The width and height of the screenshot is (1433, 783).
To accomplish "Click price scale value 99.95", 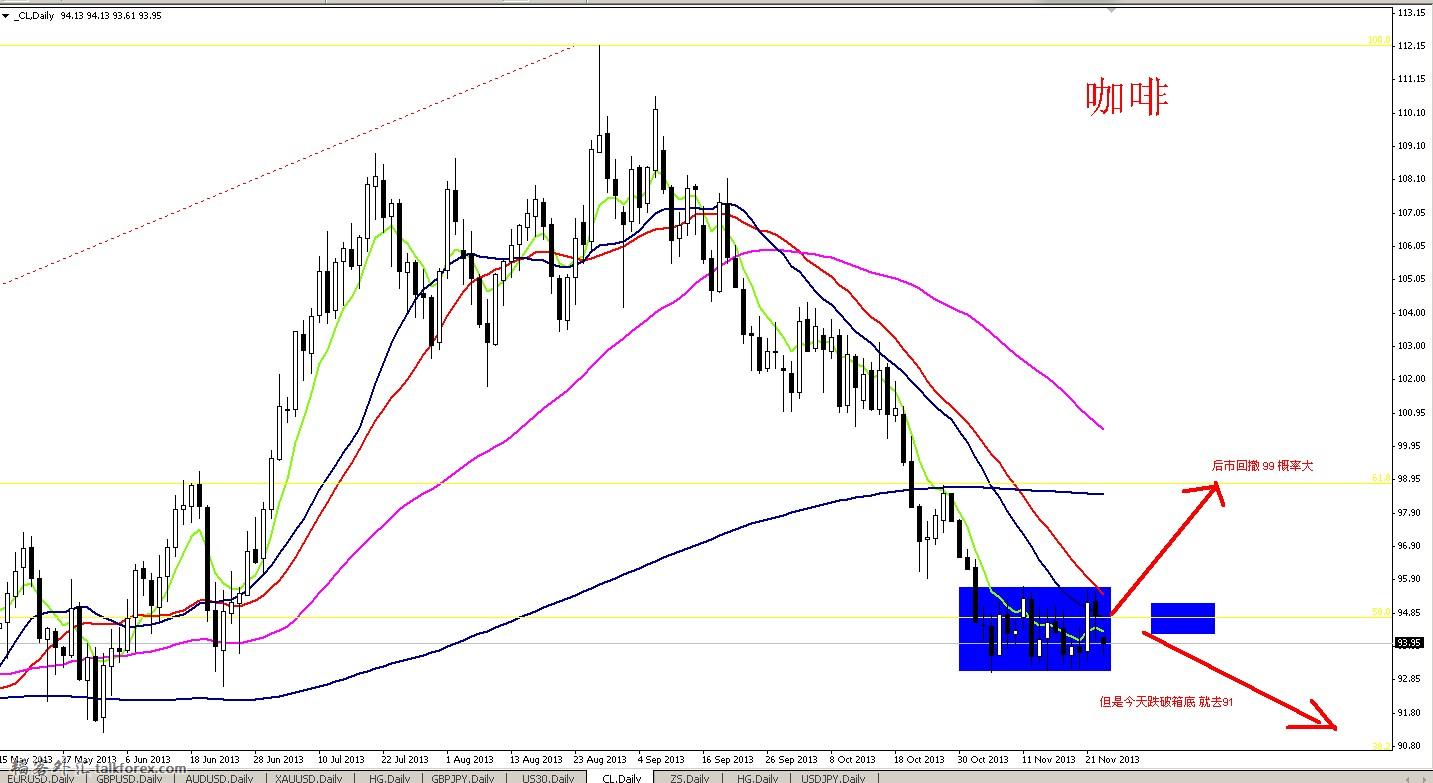I will pos(1411,445).
